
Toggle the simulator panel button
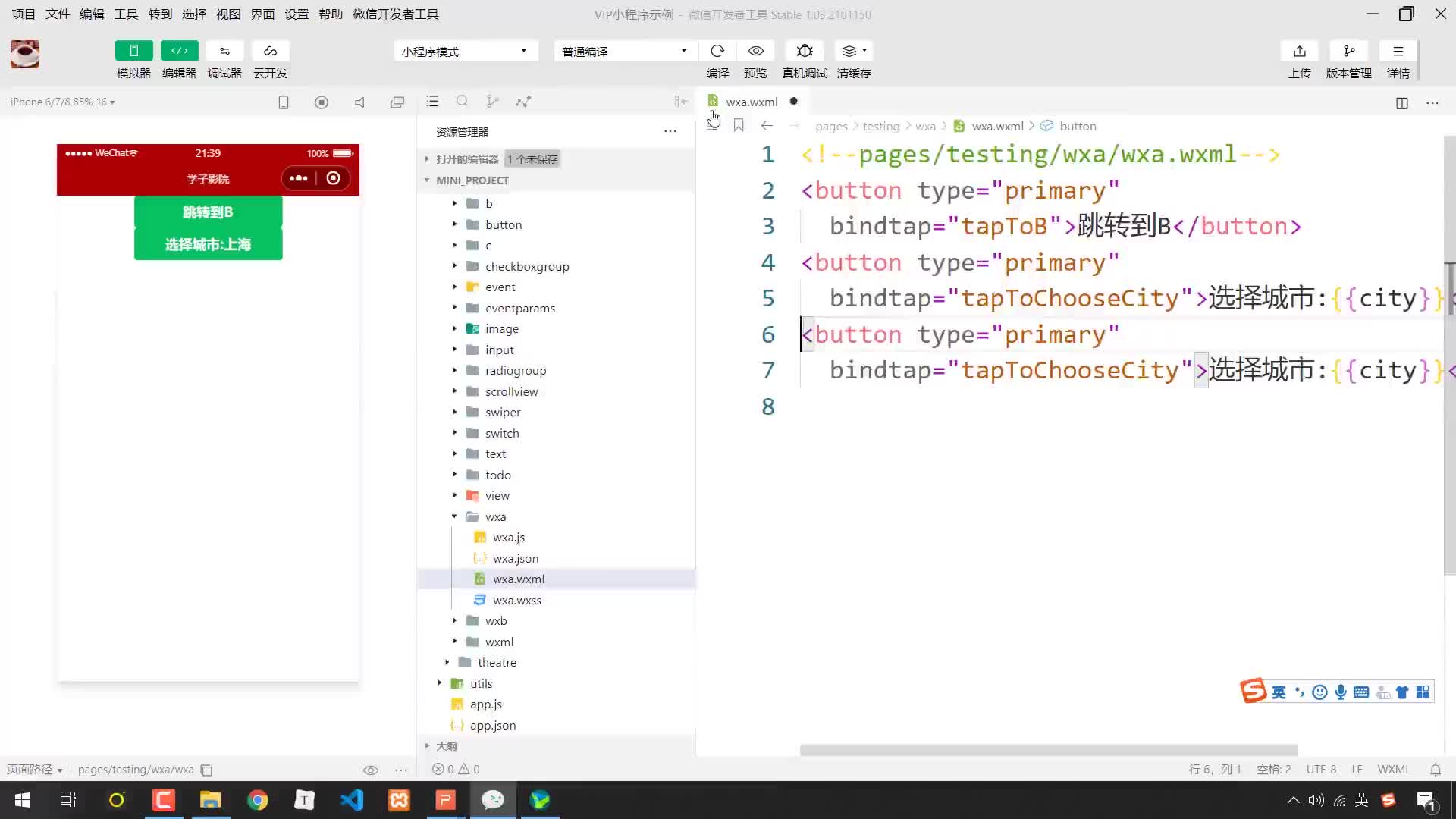(134, 51)
